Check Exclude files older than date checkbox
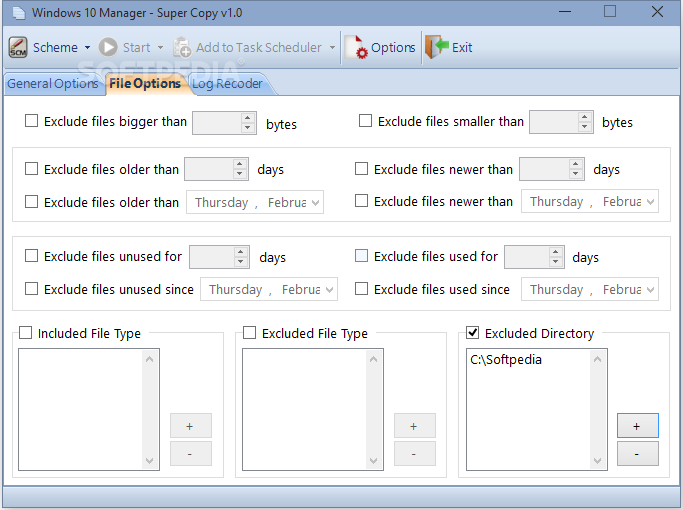683x510 pixels. (31, 202)
